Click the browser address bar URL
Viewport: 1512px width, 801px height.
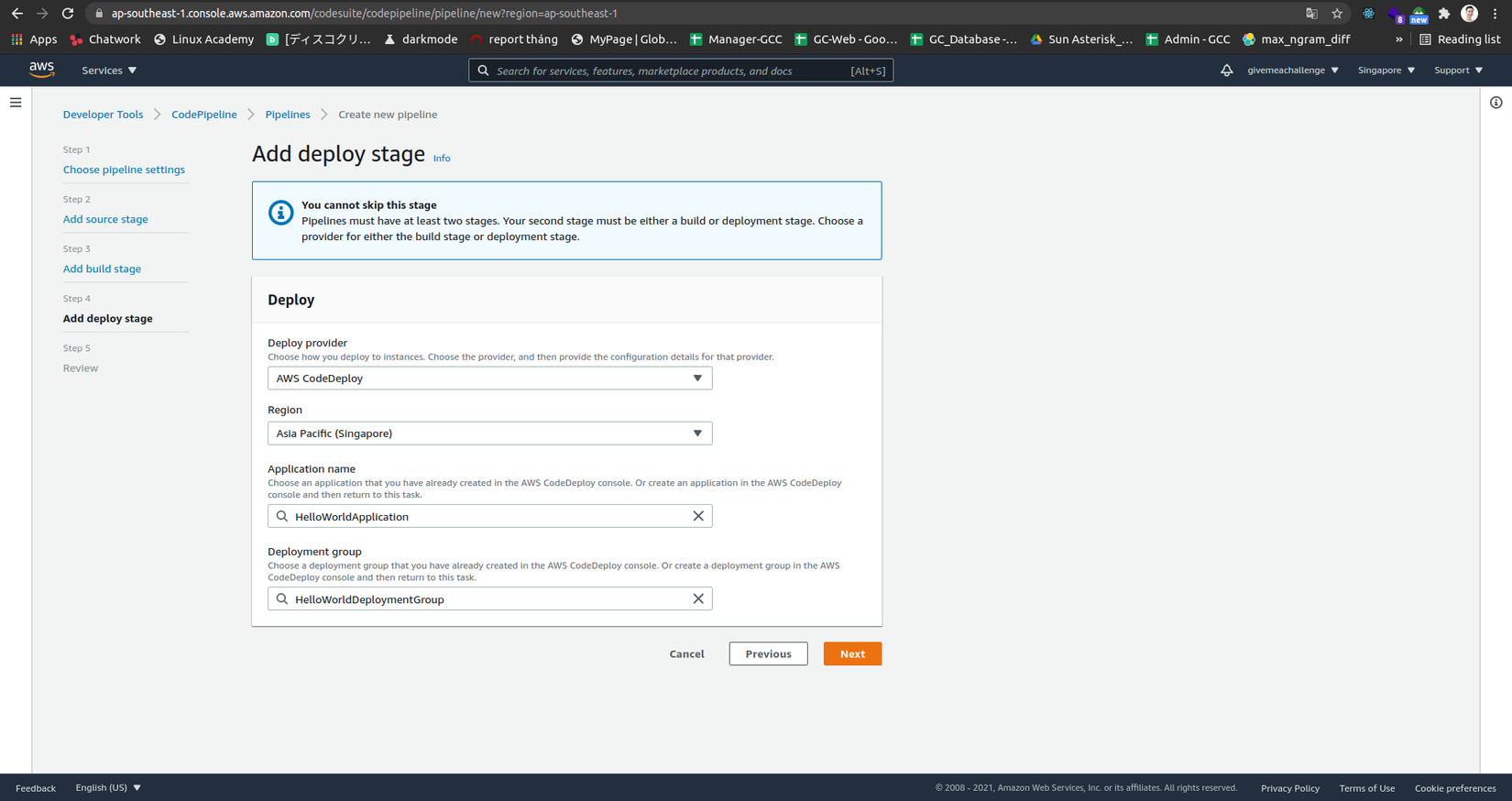point(365,14)
